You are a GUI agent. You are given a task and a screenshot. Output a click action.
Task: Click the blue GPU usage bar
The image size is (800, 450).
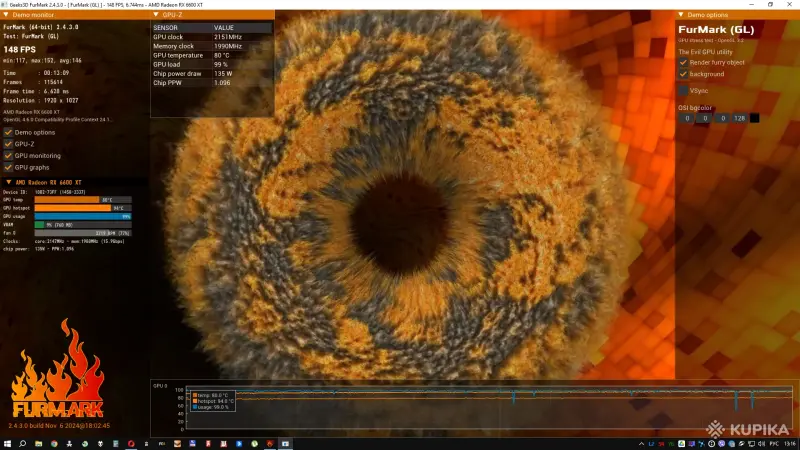pos(83,216)
